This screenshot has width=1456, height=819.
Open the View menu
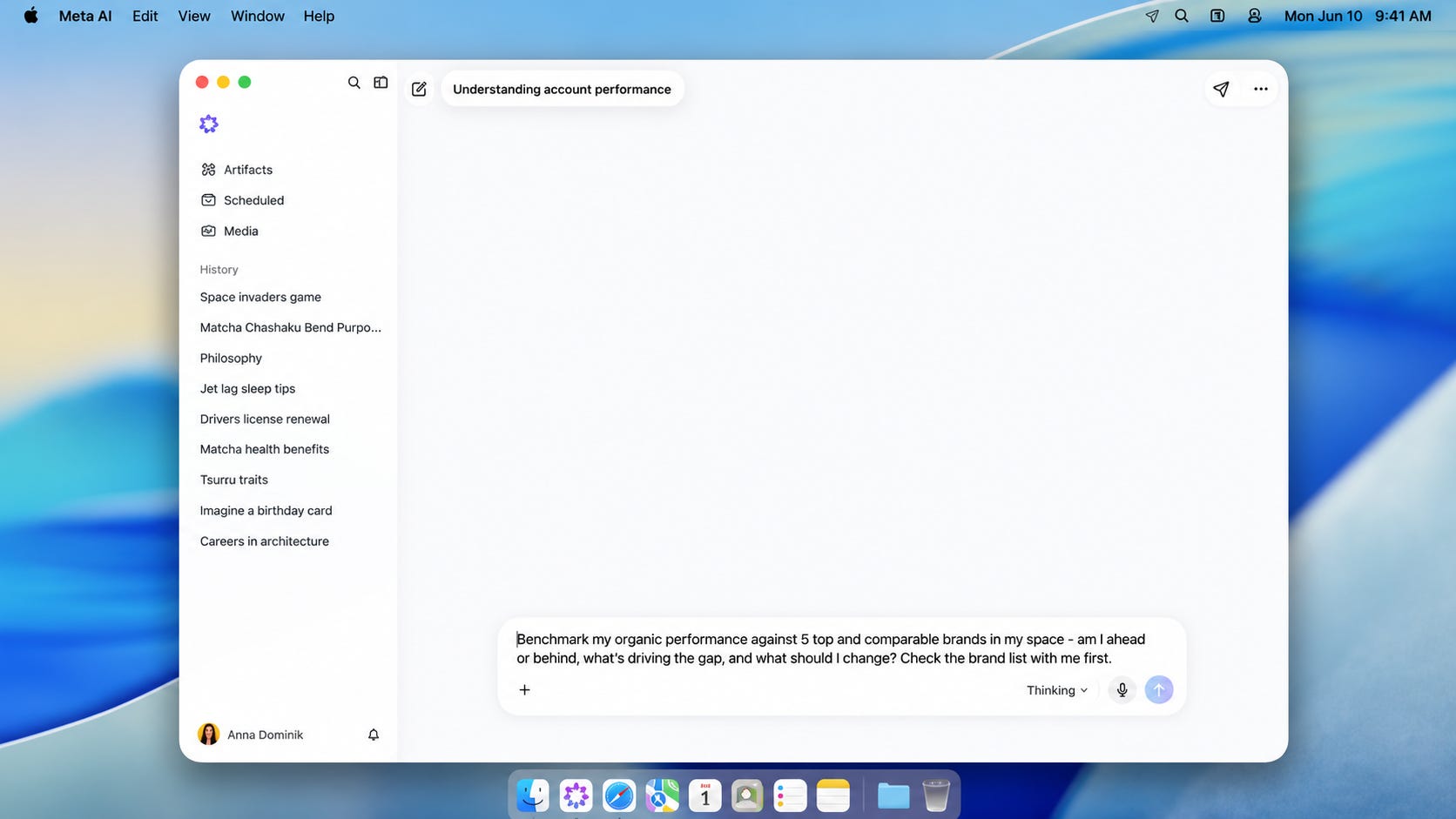tap(194, 16)
